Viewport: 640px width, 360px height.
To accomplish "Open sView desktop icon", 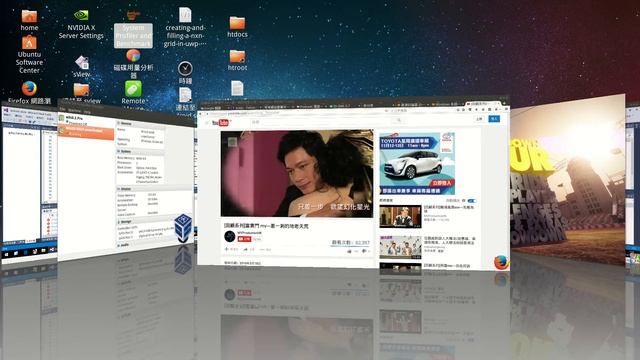I will click(x=82, y=66).
